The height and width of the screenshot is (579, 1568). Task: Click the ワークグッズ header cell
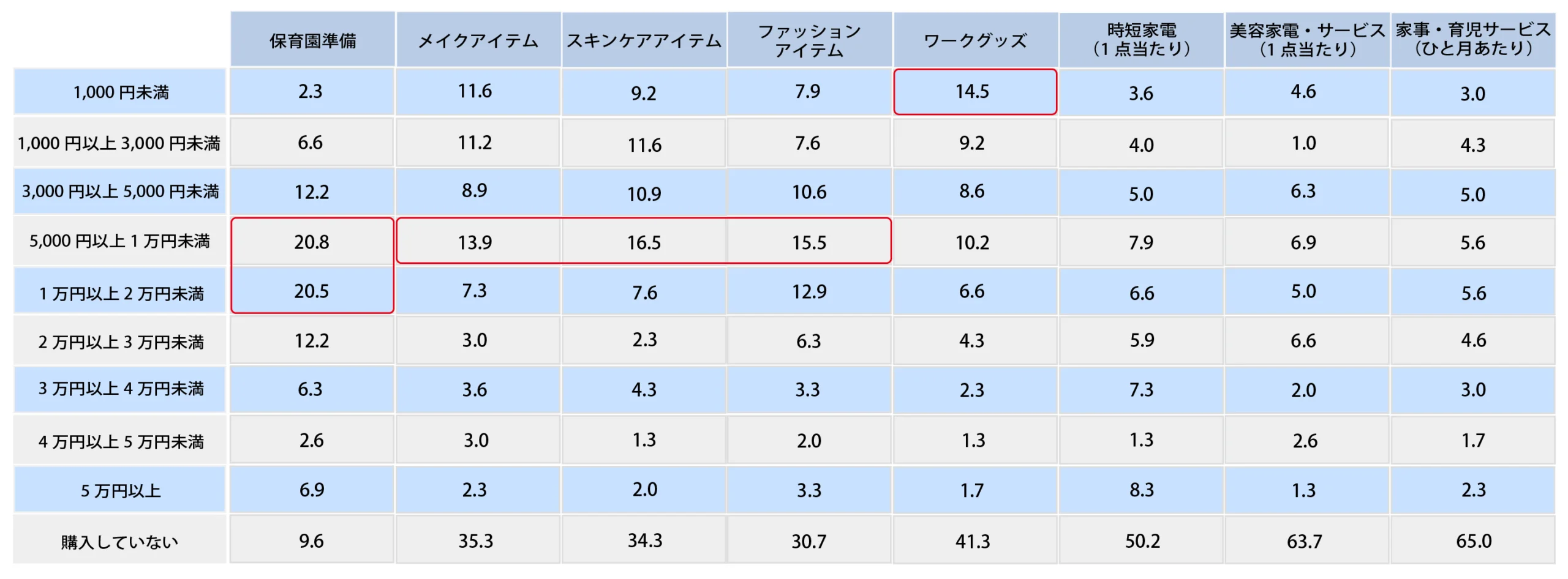pos(976,39)
